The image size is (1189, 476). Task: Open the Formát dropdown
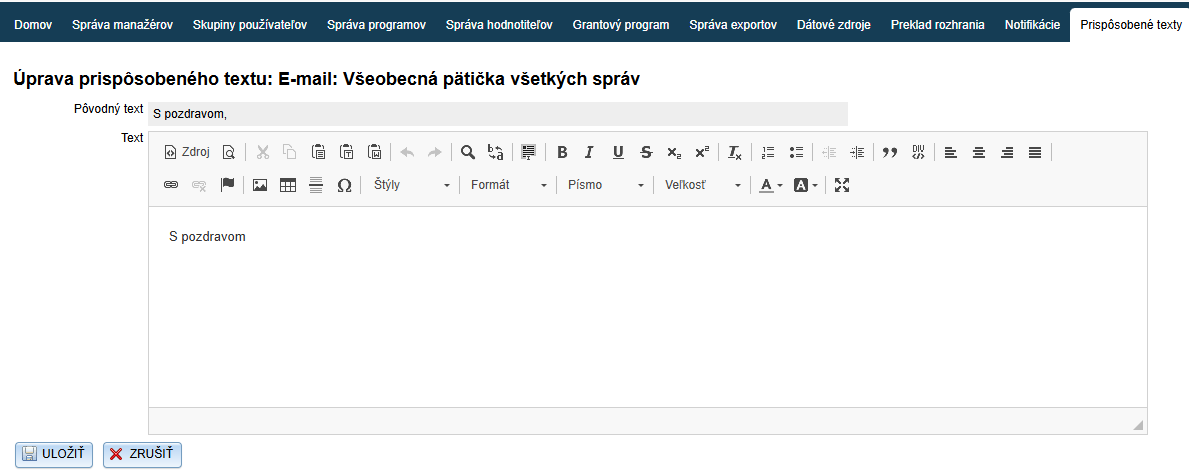(x=509, y=185)
